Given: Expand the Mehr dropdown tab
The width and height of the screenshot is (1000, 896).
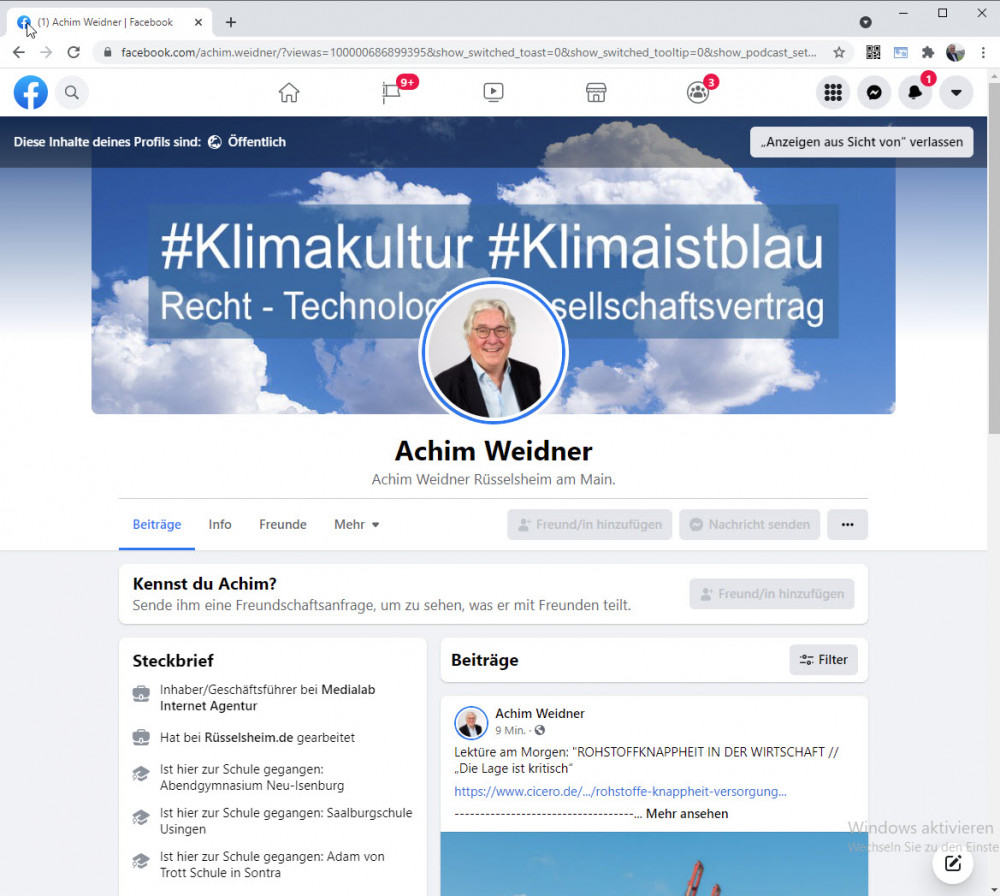Looking at the screenshot, I should pos(357,525).
